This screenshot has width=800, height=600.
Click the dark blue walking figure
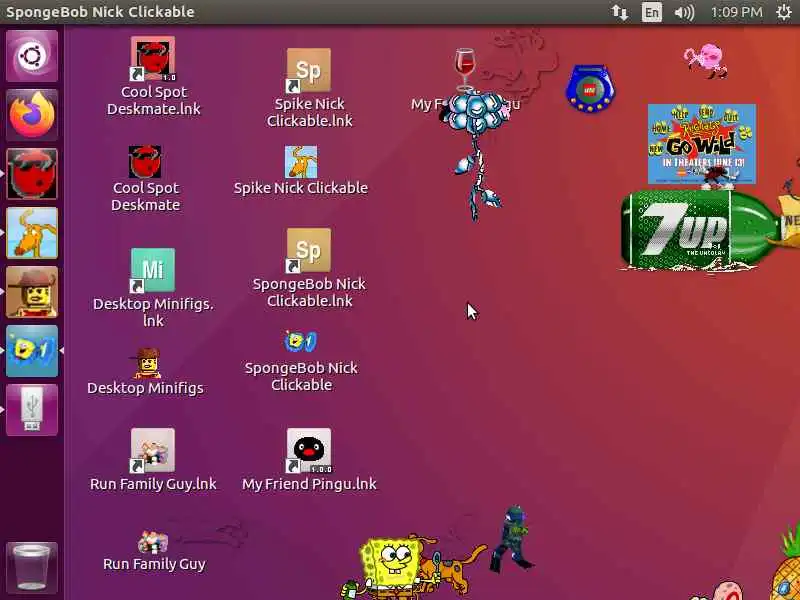[x=512, y=538]
